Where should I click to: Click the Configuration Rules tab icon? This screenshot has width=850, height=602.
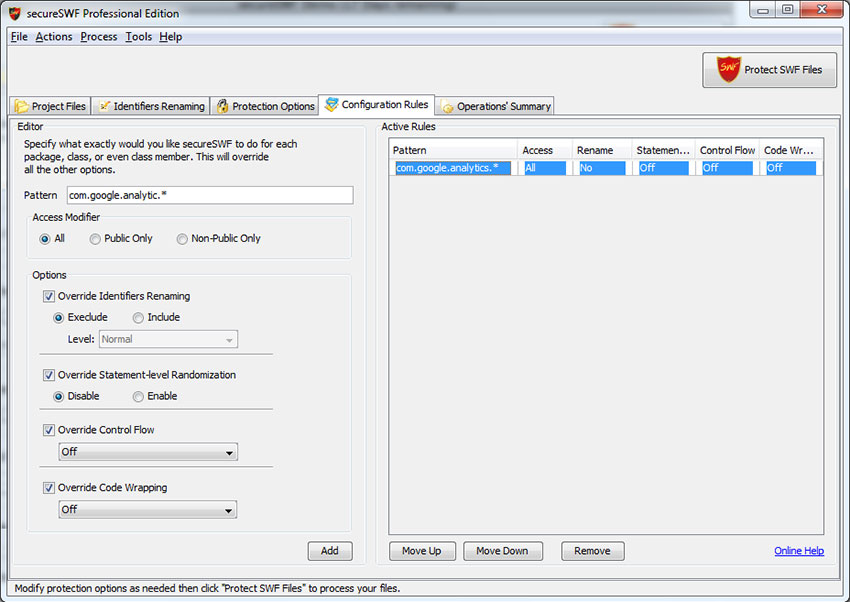pyautogui.click(x=332, y=105)
